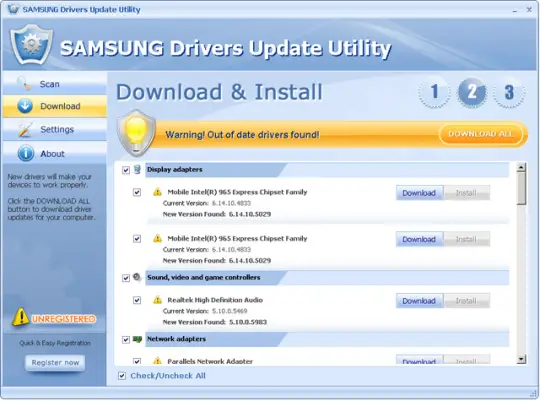
Task: Click the blue down-arrow Download icon
Action: coord(25,106)
